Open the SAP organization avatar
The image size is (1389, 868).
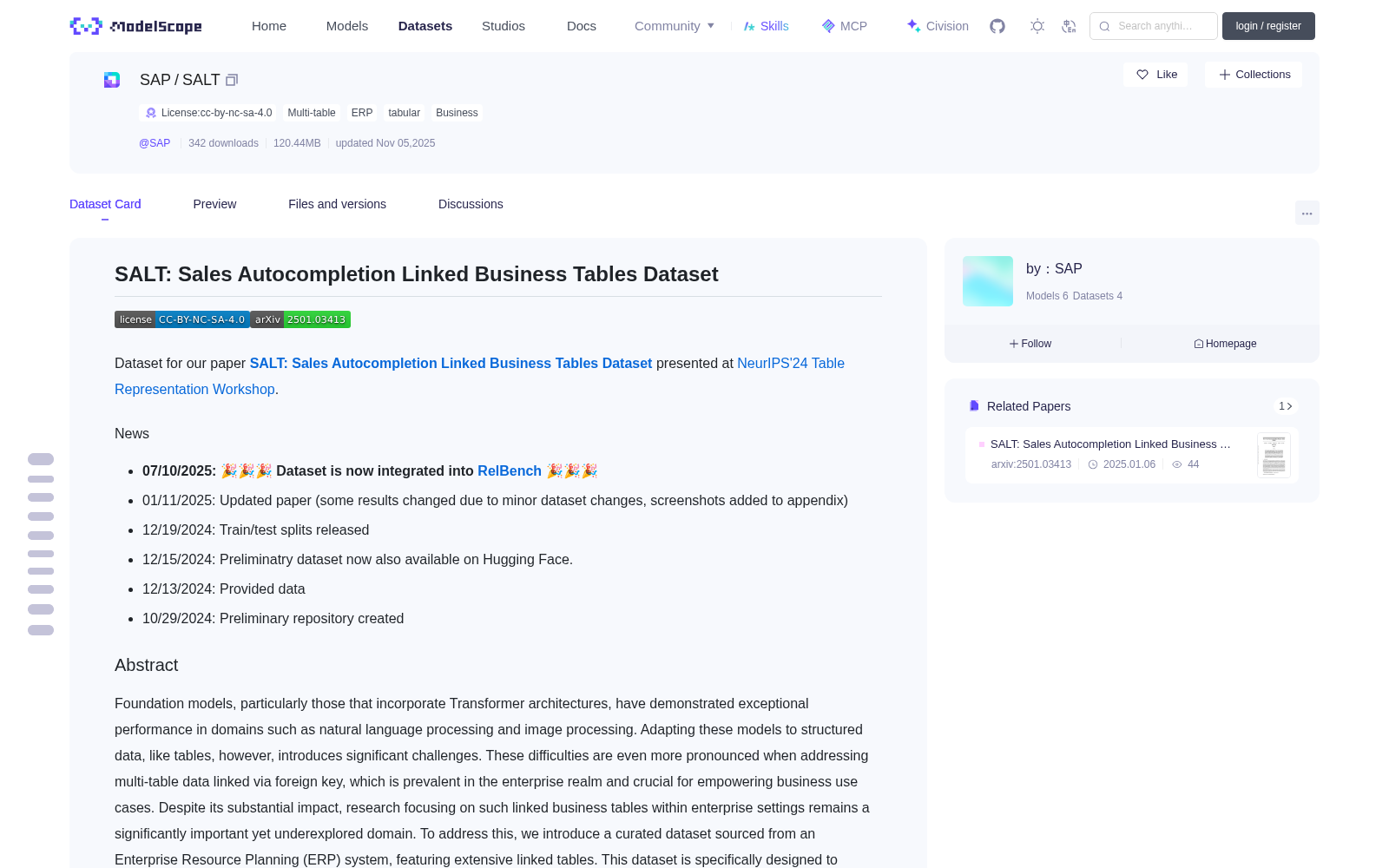(988, 281)
